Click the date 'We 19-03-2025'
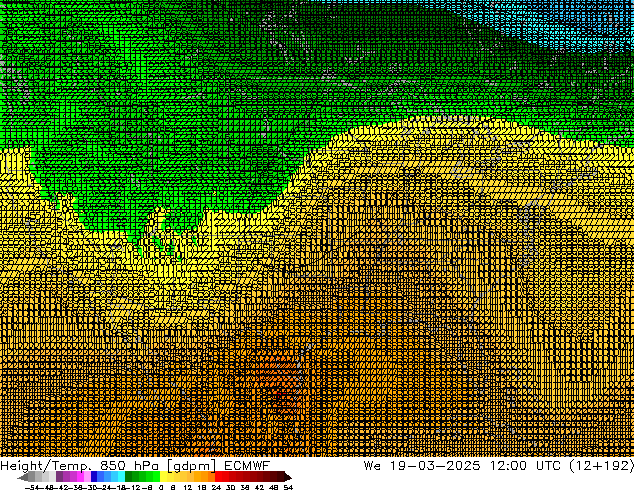634x490 pixels. click(422, 466)
